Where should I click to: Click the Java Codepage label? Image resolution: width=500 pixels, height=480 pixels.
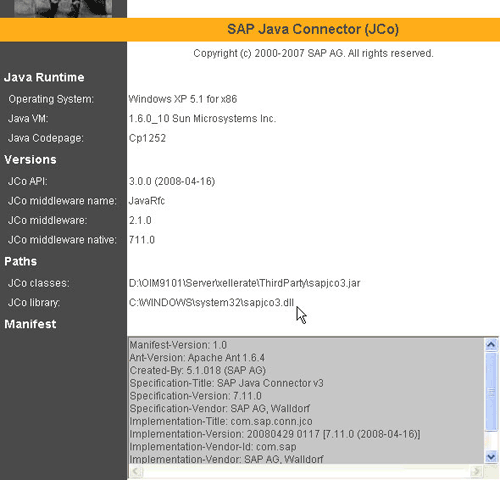point(46,138)
